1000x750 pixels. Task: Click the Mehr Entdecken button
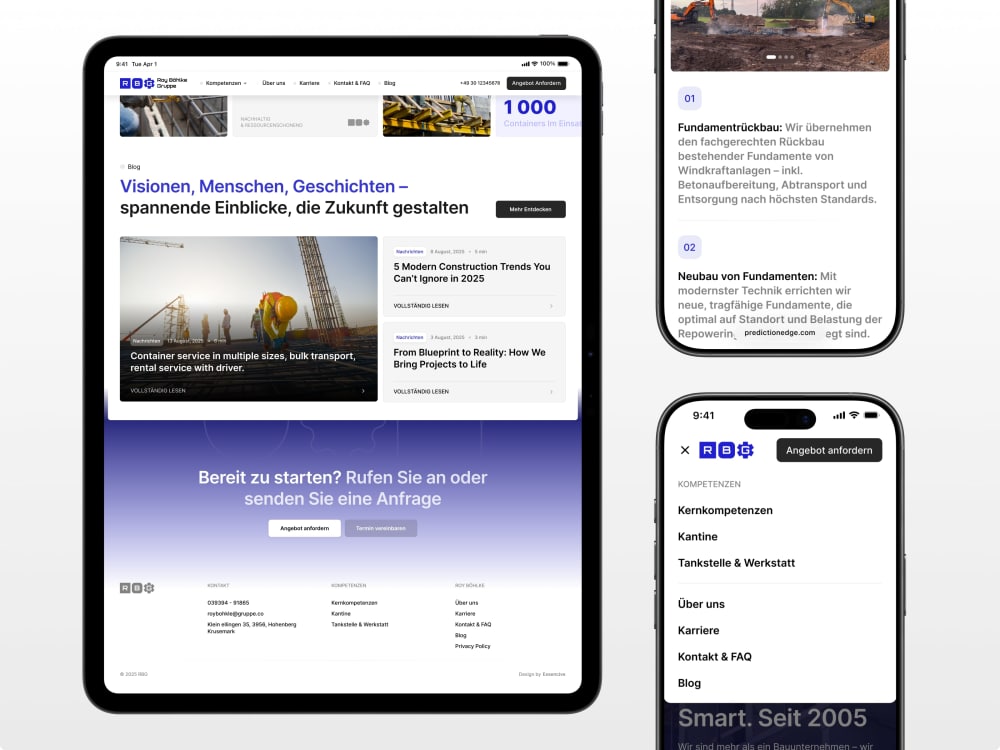[x=531, y=209]
